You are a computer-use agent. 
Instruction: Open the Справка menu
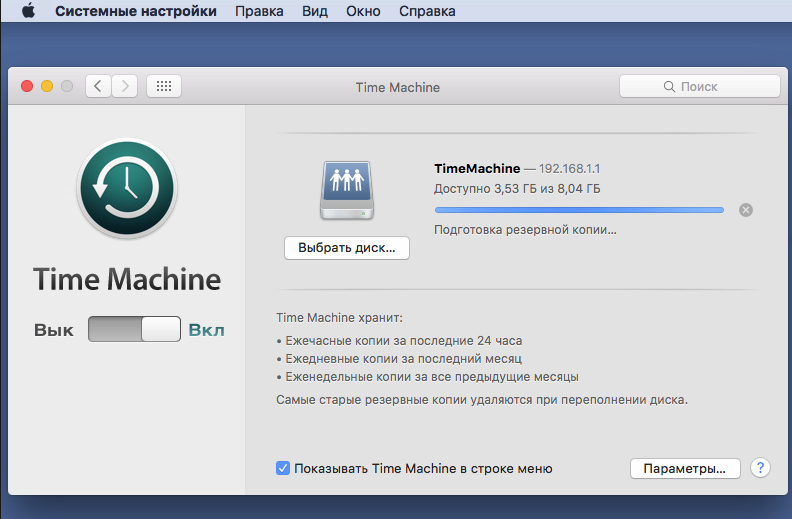point(427,12)
